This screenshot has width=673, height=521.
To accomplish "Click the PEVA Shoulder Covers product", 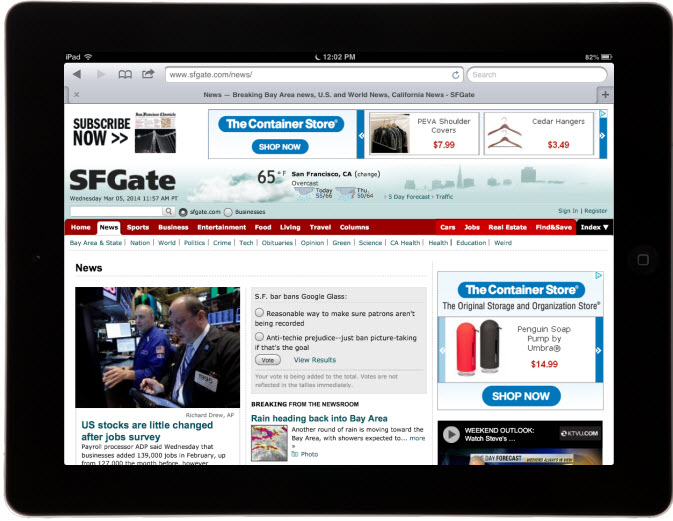I will coord(424,133).
